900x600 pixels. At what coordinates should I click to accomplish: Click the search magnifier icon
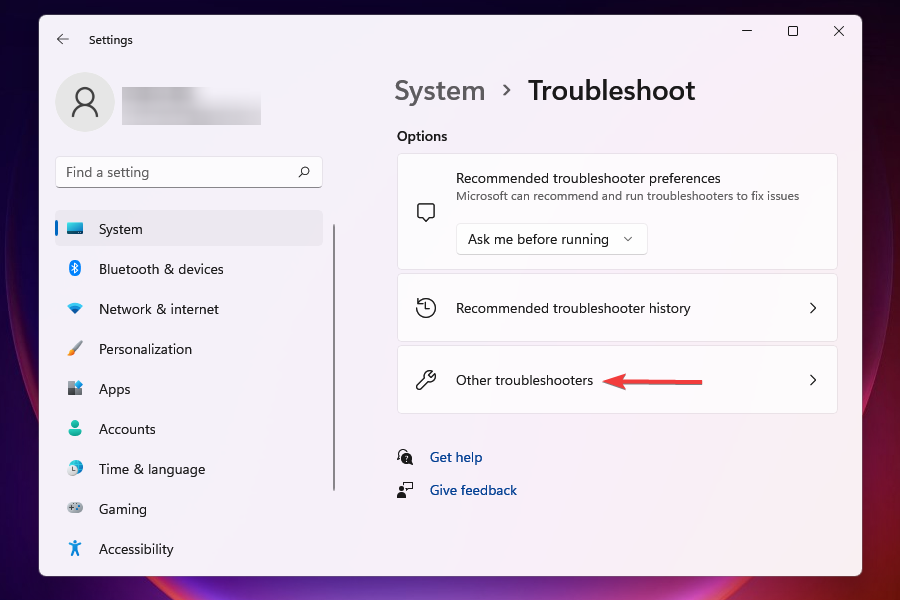(304, 172)
